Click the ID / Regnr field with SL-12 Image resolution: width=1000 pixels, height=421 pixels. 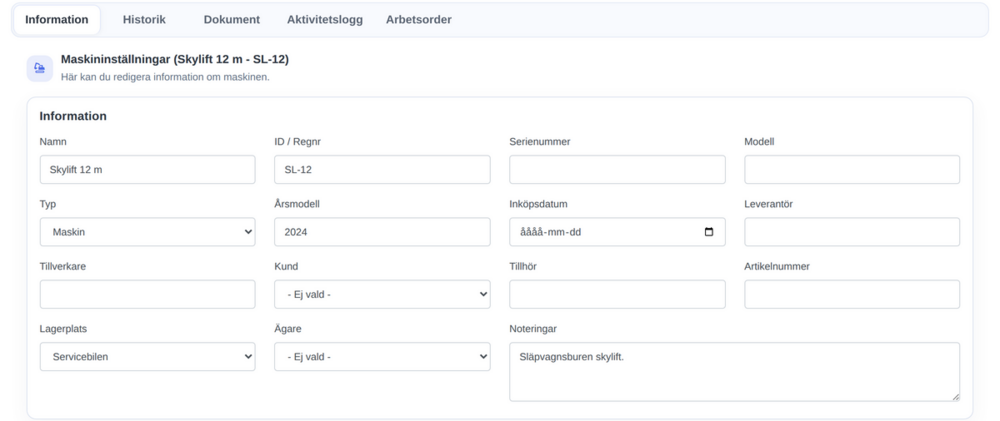pyautogui.click(x=382, y=170)
